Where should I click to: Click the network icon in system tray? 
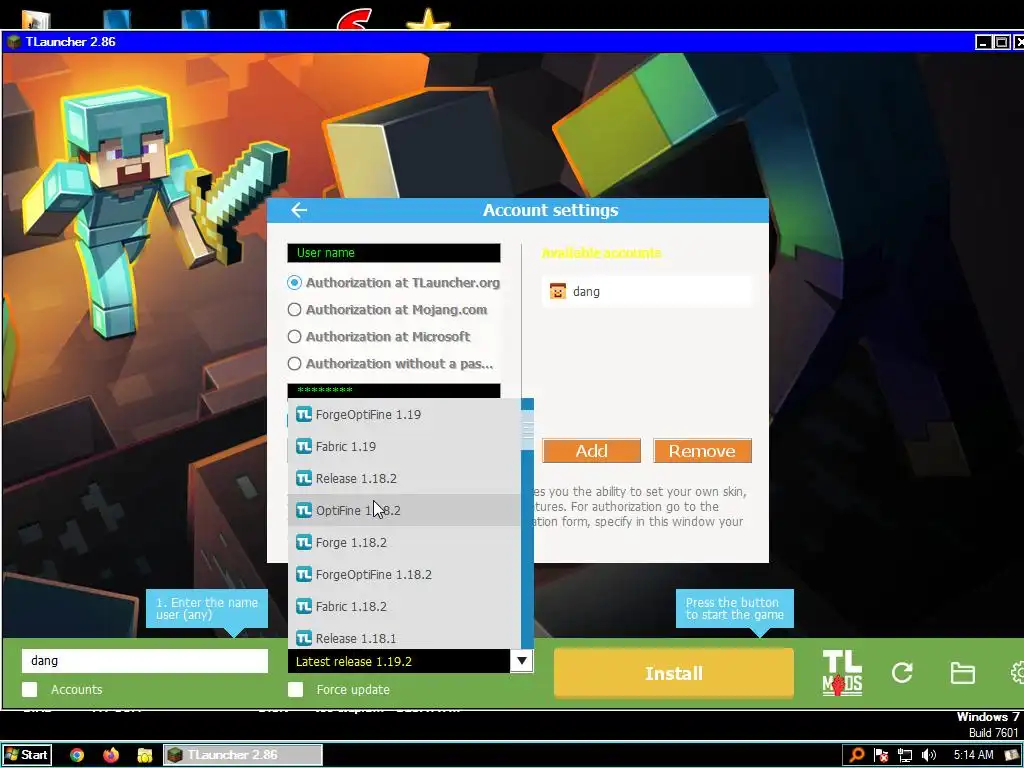pyautogui.click(x=904, y=755)
